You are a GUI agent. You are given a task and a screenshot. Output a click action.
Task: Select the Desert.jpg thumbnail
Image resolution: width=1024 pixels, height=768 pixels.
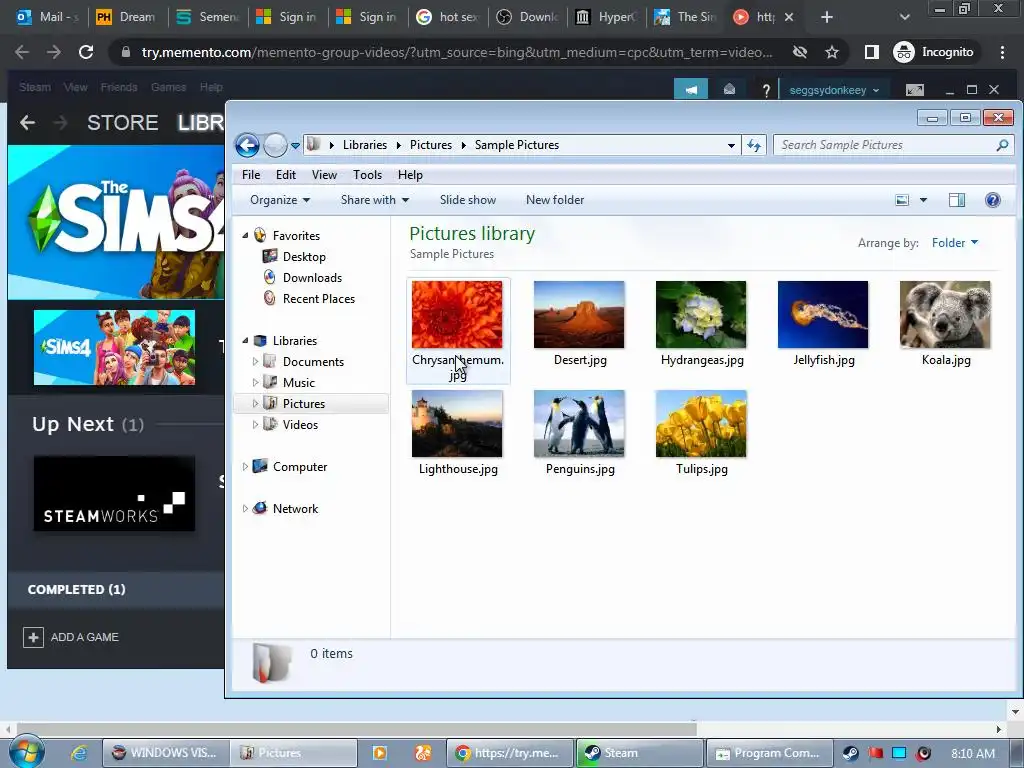click(579, 315)
